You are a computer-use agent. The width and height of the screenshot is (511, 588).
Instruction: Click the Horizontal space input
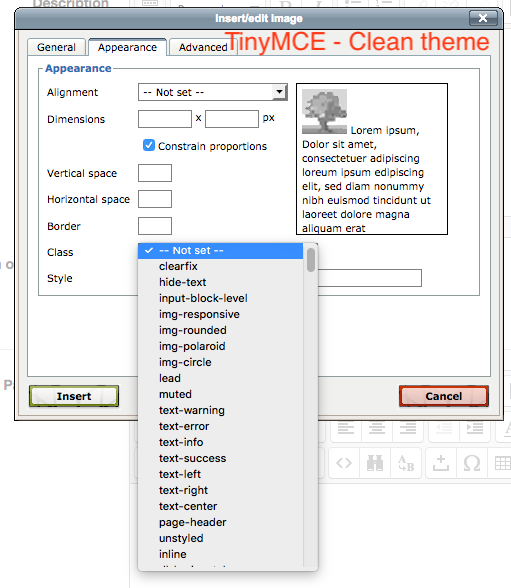pos(155,199)
